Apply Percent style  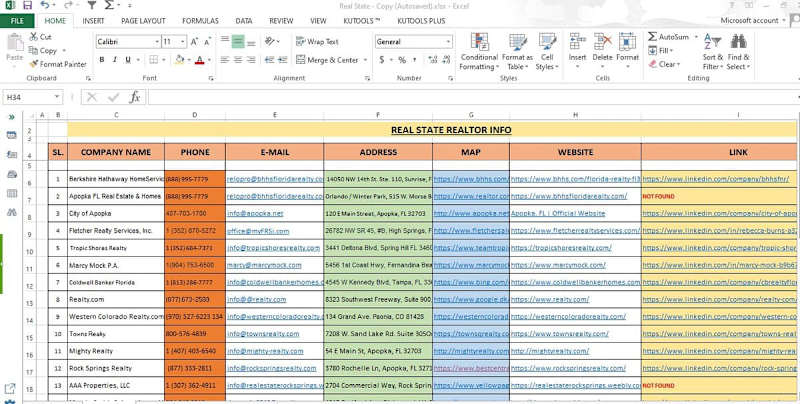402,60
